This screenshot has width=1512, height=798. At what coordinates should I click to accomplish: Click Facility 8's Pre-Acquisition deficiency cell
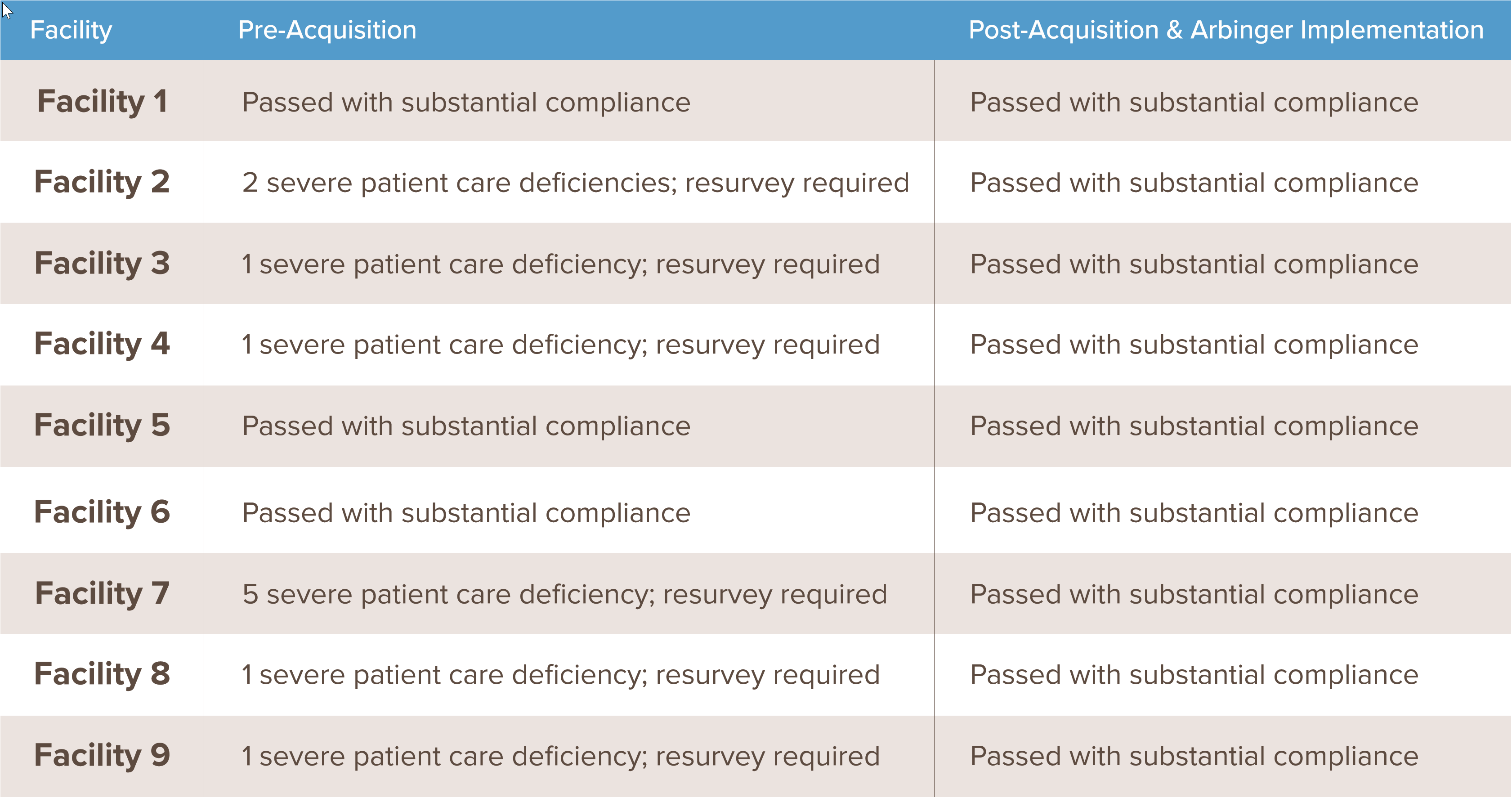(560, 675)
